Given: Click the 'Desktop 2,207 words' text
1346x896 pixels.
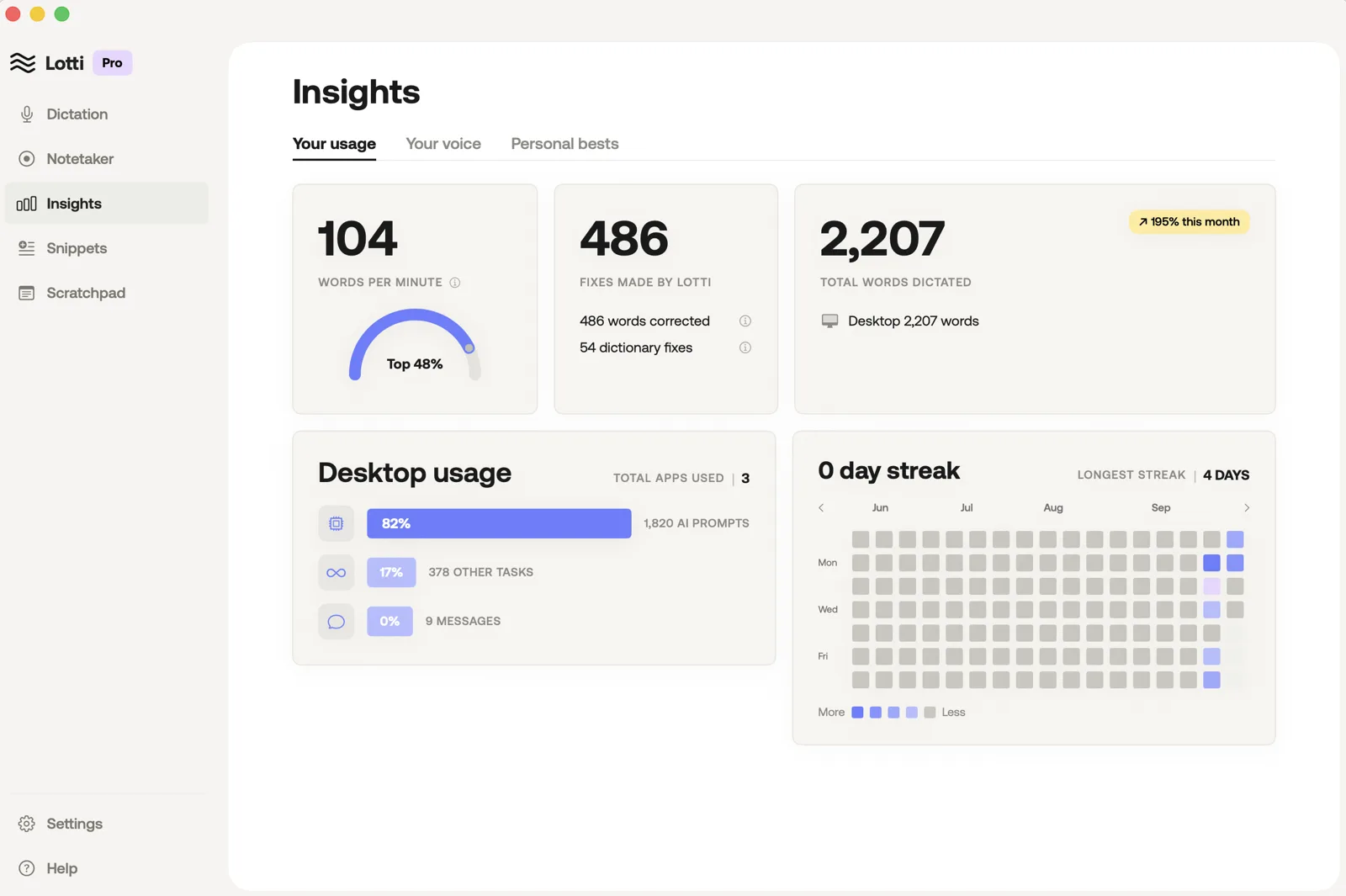Looking at the screenshot, I should click(x=914, y=321).
